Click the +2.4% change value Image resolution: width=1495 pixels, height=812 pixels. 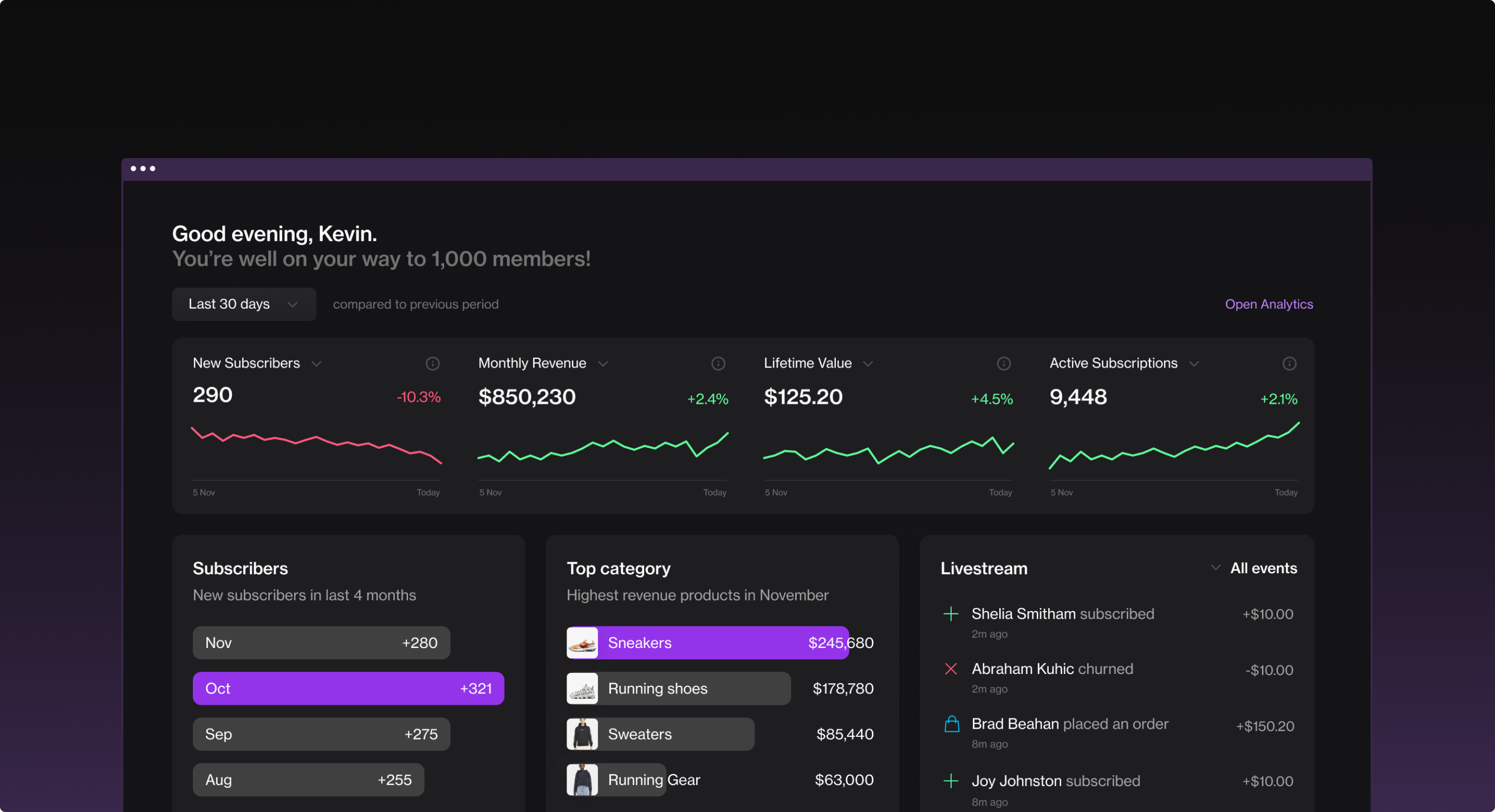[x=707, y=399]
